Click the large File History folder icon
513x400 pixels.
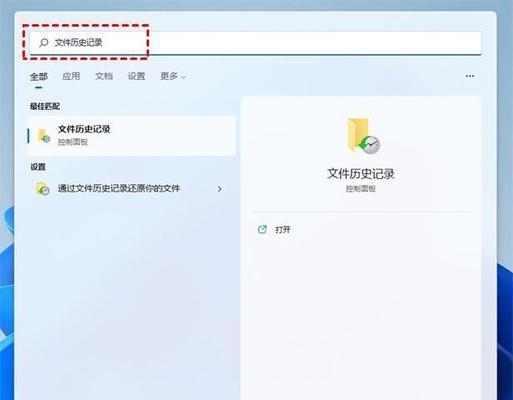point(363,136)
